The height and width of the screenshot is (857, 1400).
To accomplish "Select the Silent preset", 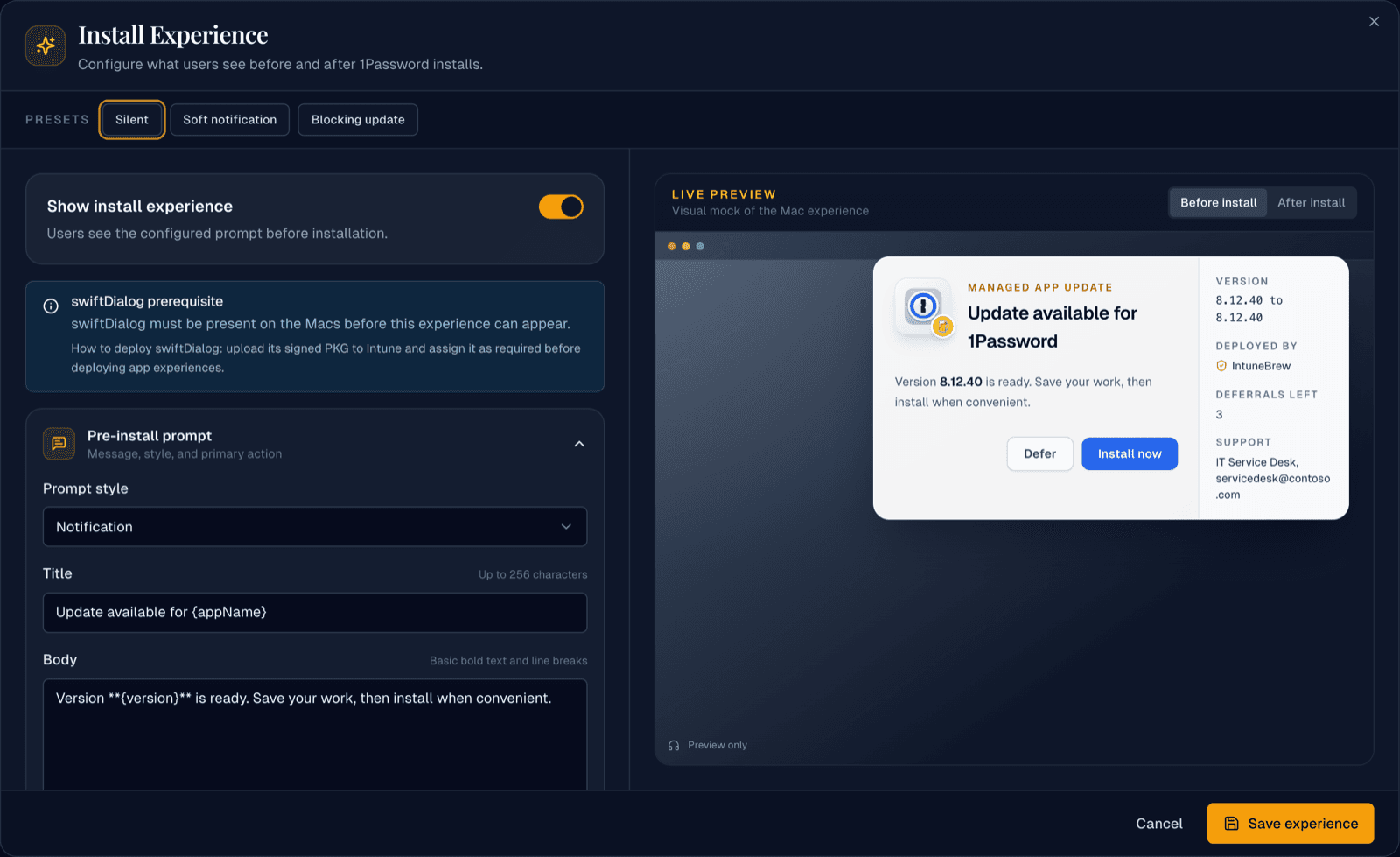I will click(x=132, y=120).
